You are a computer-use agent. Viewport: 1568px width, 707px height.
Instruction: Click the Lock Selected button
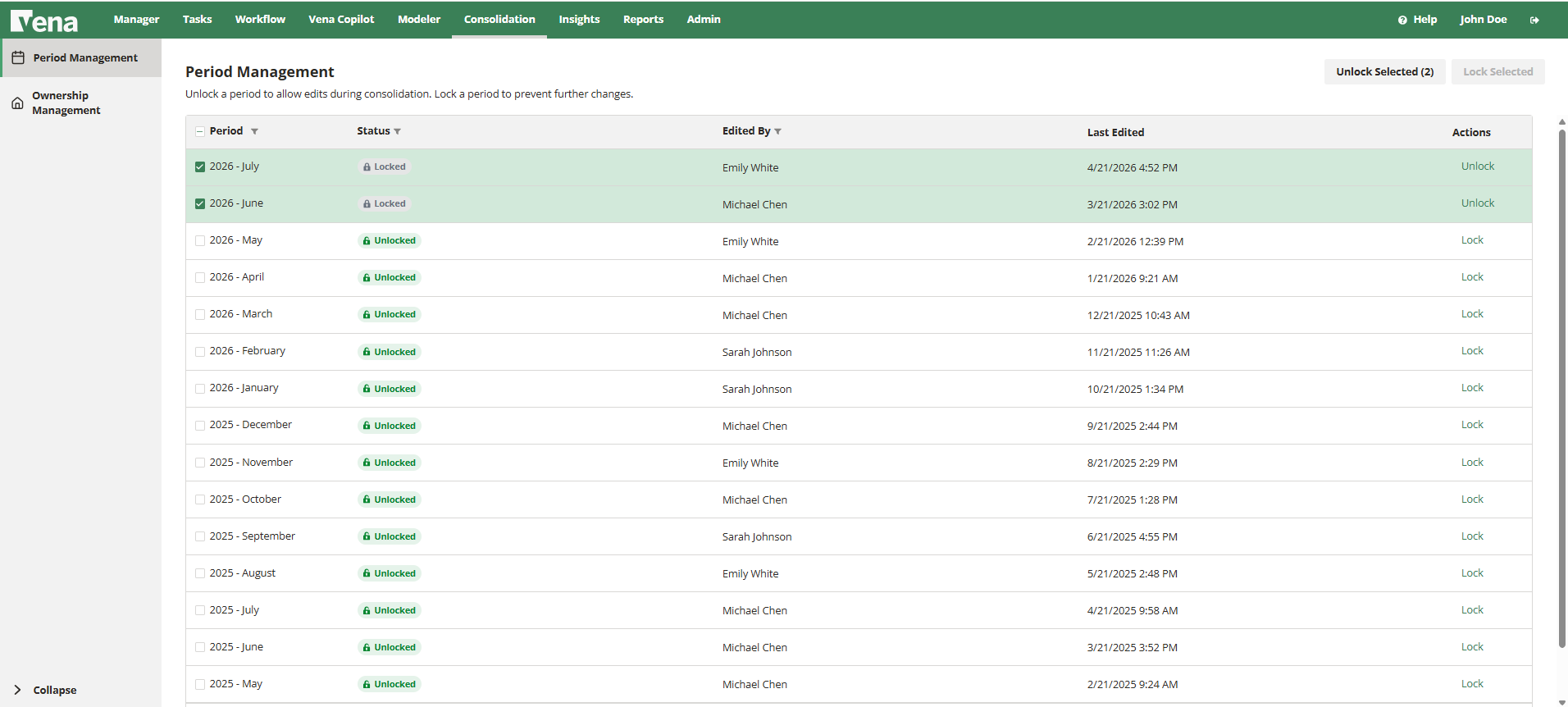(1497, 71)
